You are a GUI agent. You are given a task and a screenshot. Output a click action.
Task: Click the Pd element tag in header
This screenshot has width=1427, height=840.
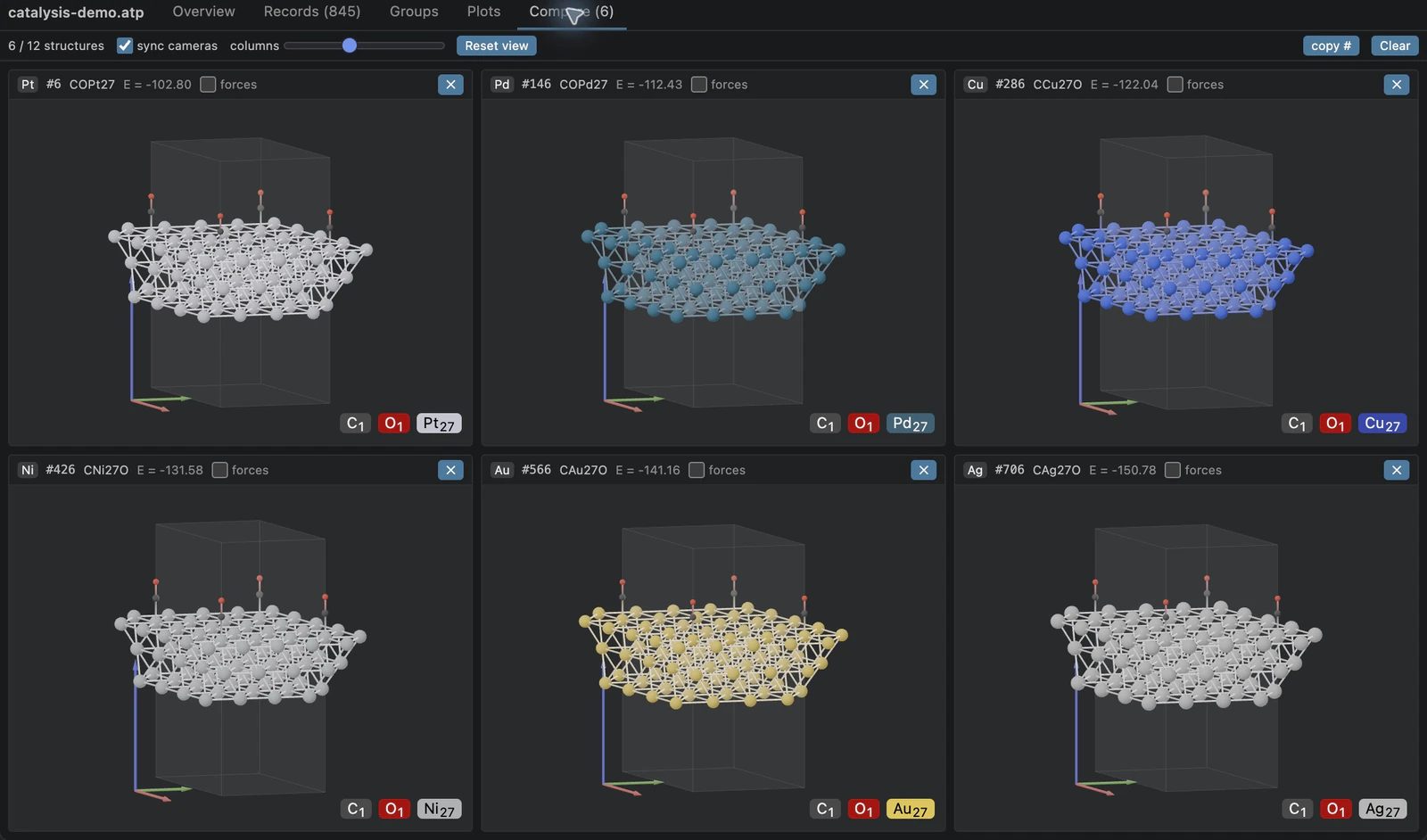pos(502,85)
